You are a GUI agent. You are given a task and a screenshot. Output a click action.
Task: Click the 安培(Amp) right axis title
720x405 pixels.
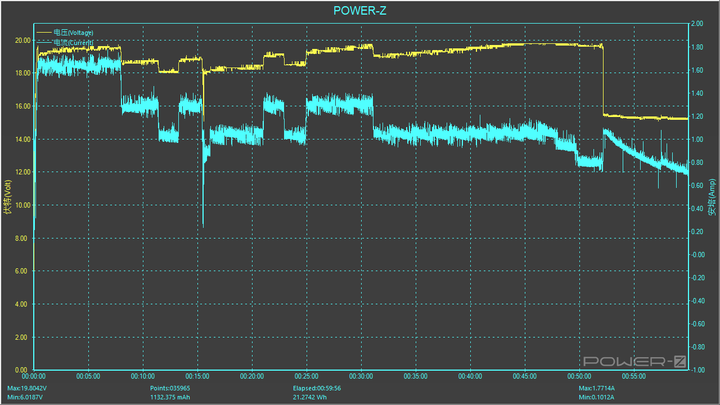coord(712,197)
